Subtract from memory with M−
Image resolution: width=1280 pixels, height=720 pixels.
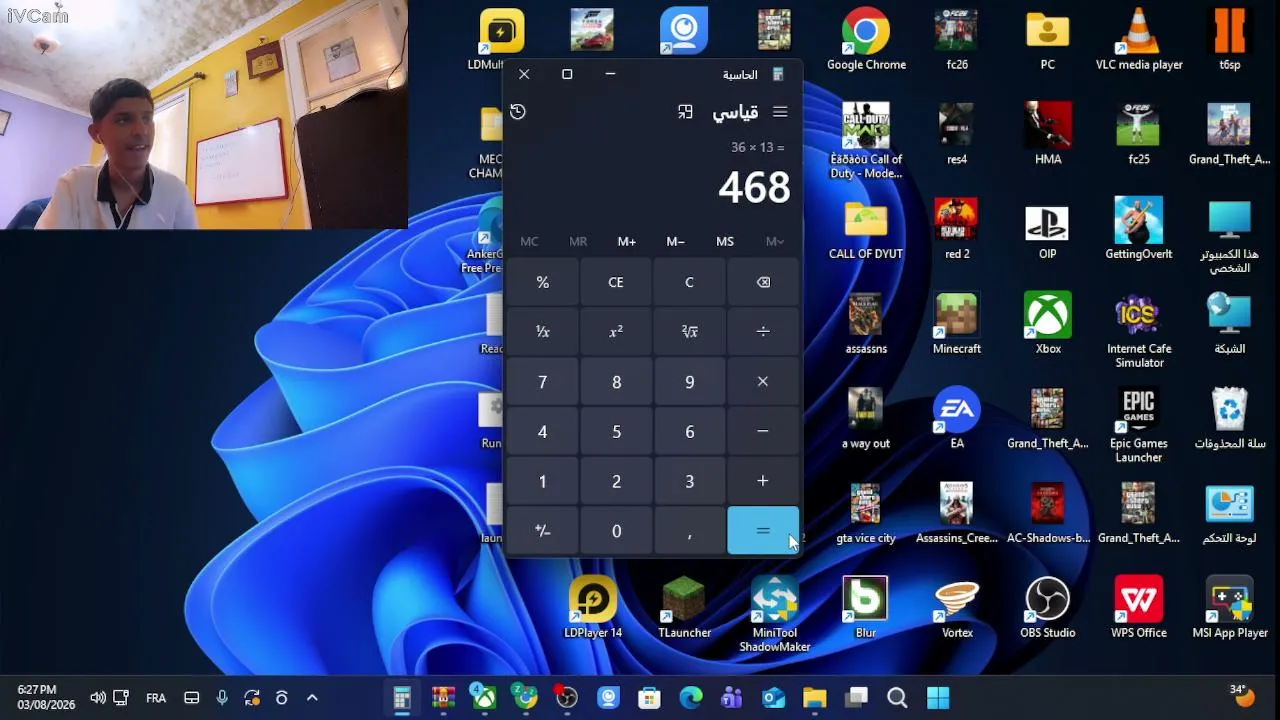click(x=676, y=242)
